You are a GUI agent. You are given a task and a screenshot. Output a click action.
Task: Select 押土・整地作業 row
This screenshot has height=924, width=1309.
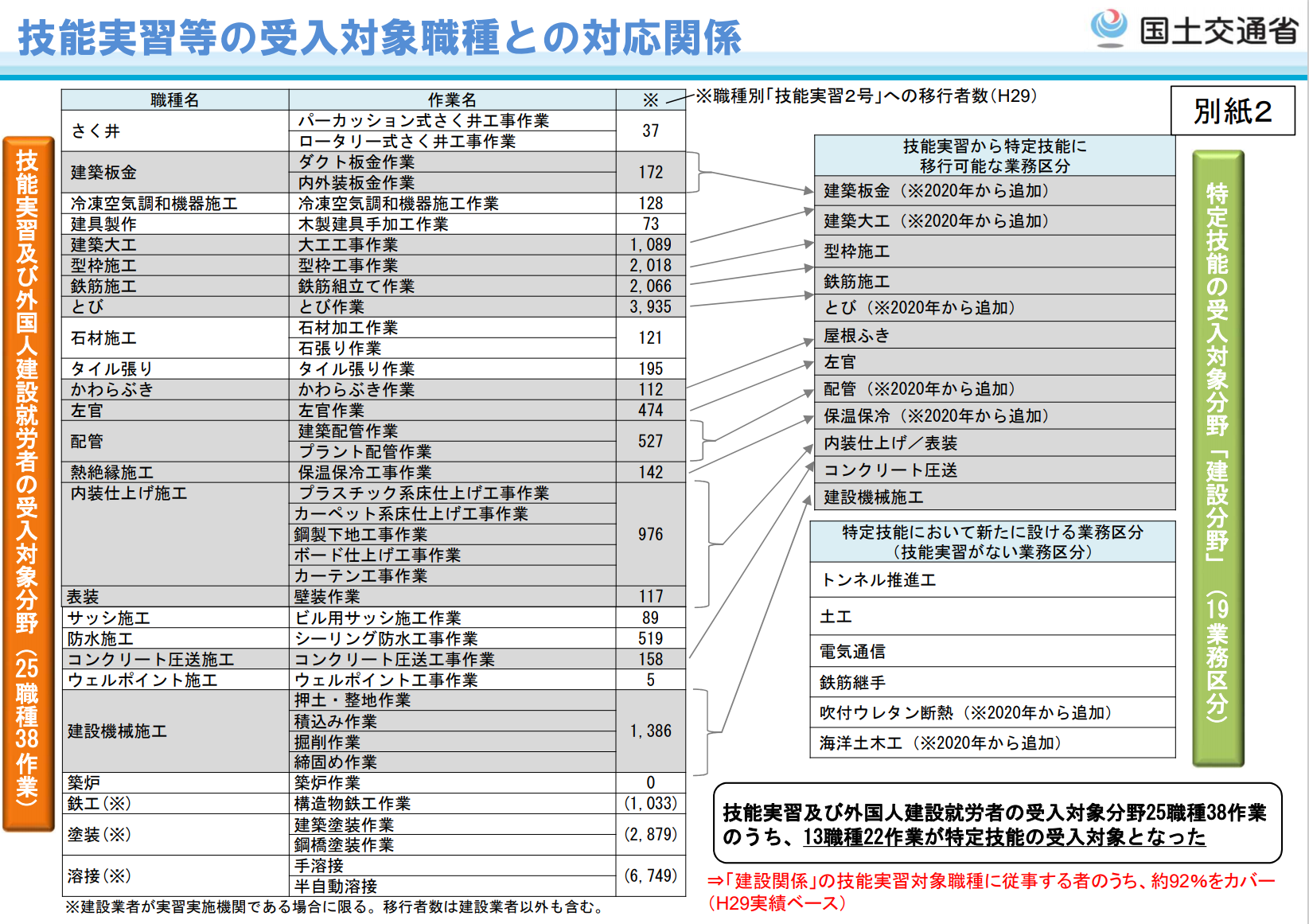[x=452, y=700]
